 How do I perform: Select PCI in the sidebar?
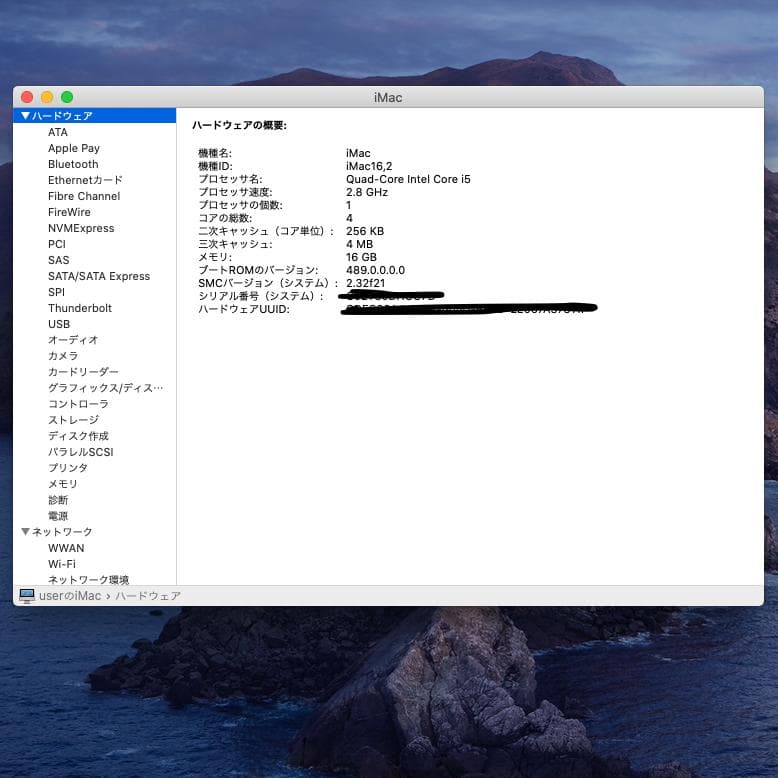pos(57,244)
